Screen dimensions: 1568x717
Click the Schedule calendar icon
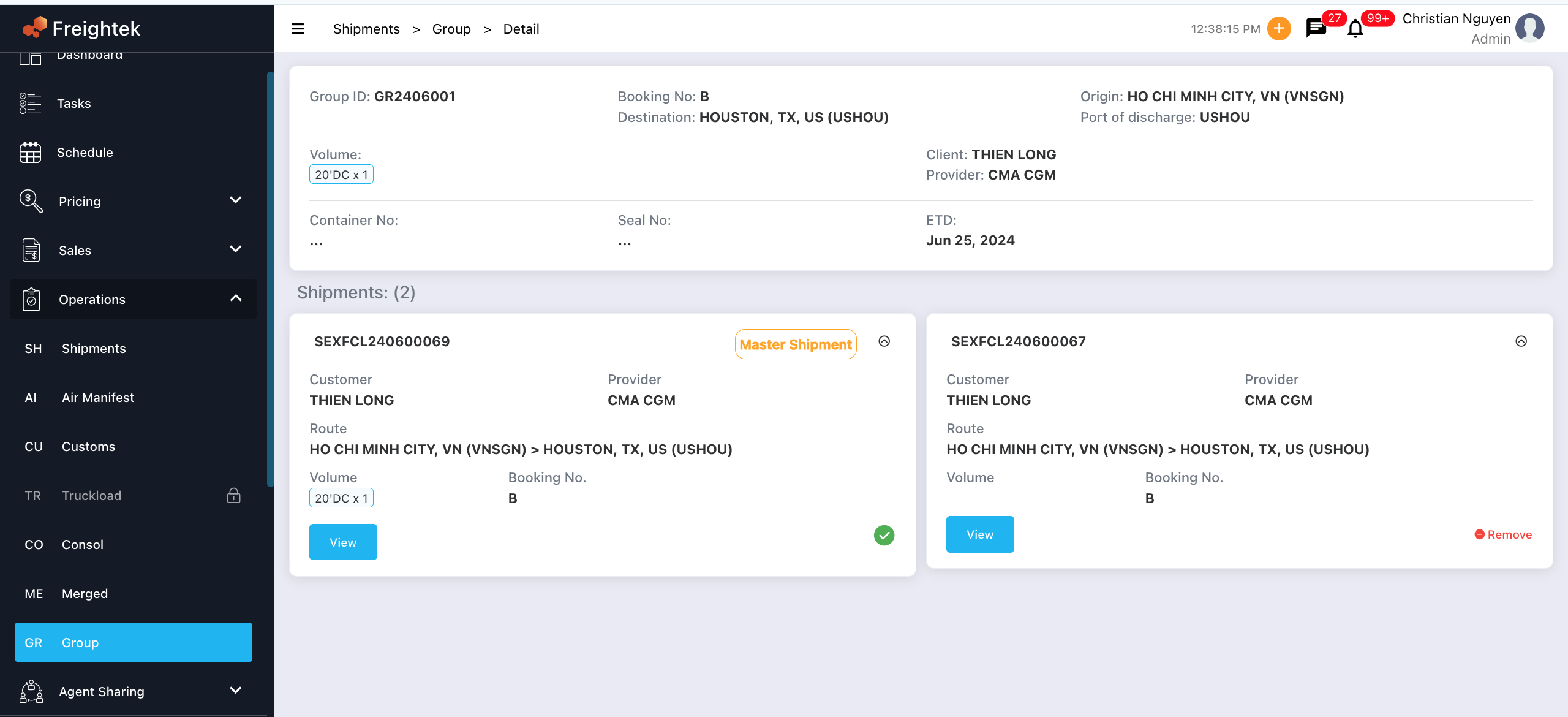click(30, 152)
